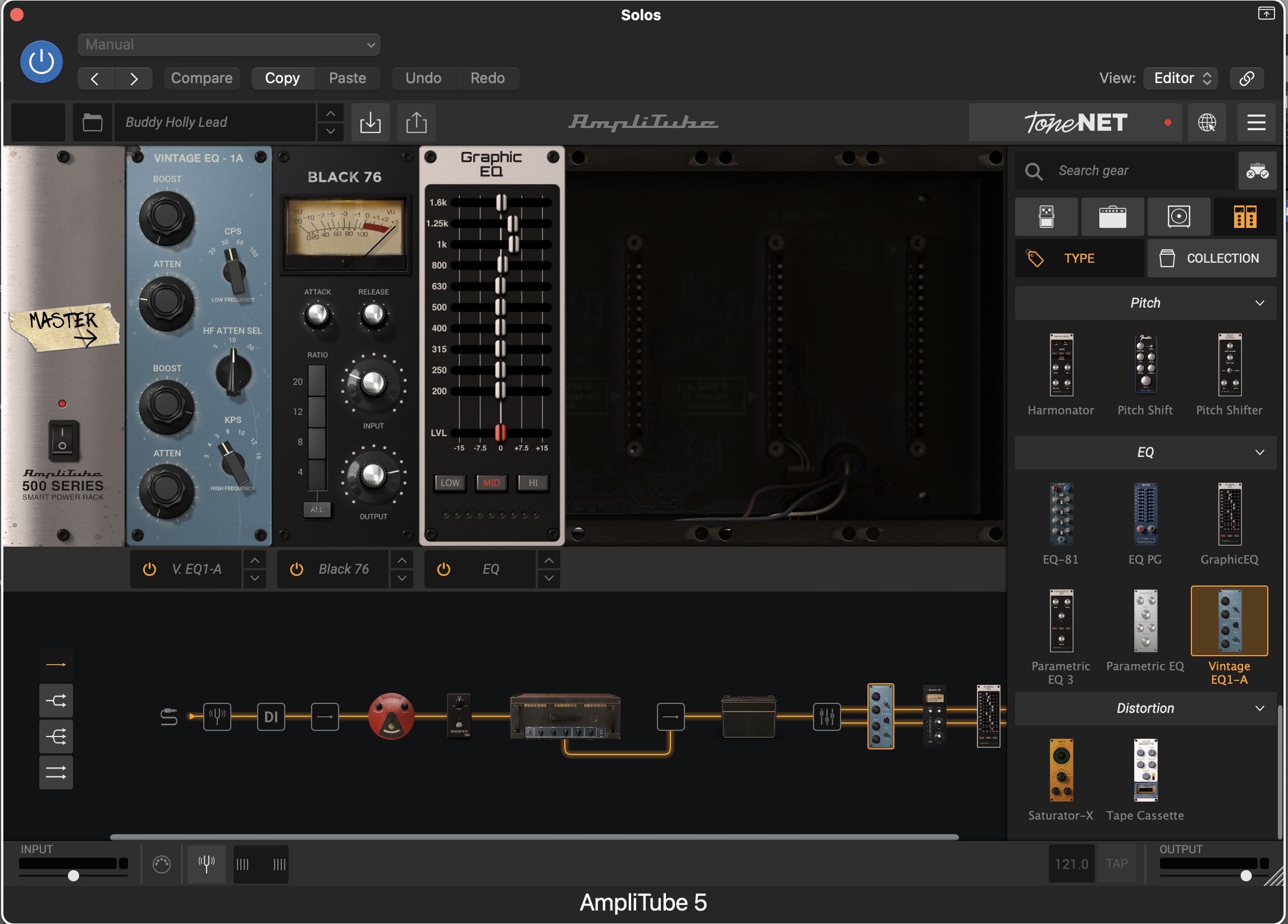The height and width of the screenshot is (924, 1288).
Task: Click the Redo button
Action: [x=487, y=78]
